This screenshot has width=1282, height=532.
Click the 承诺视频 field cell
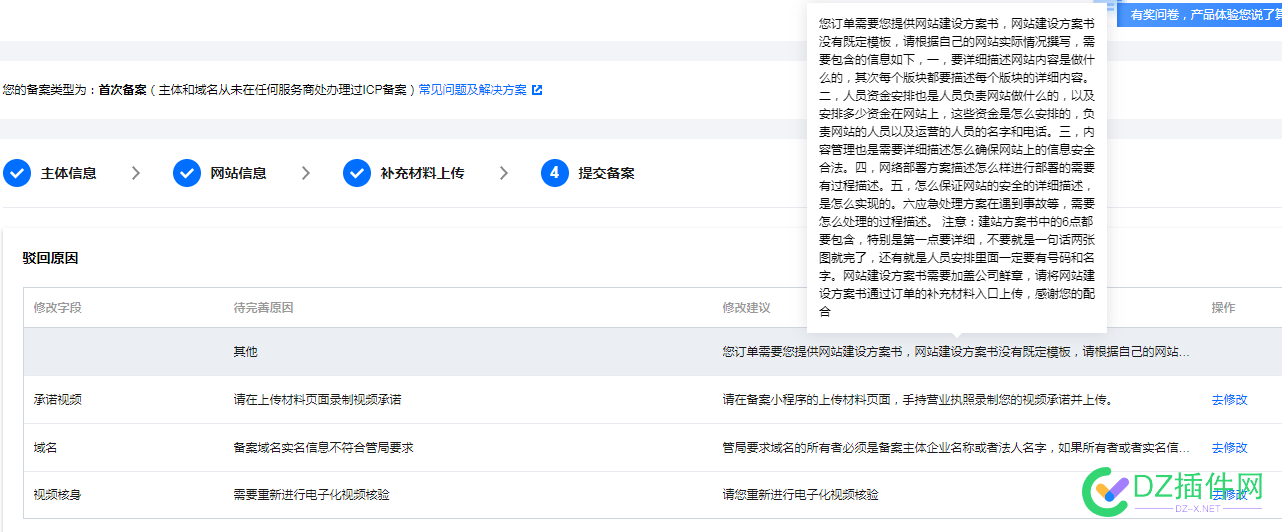pos(57,399)
